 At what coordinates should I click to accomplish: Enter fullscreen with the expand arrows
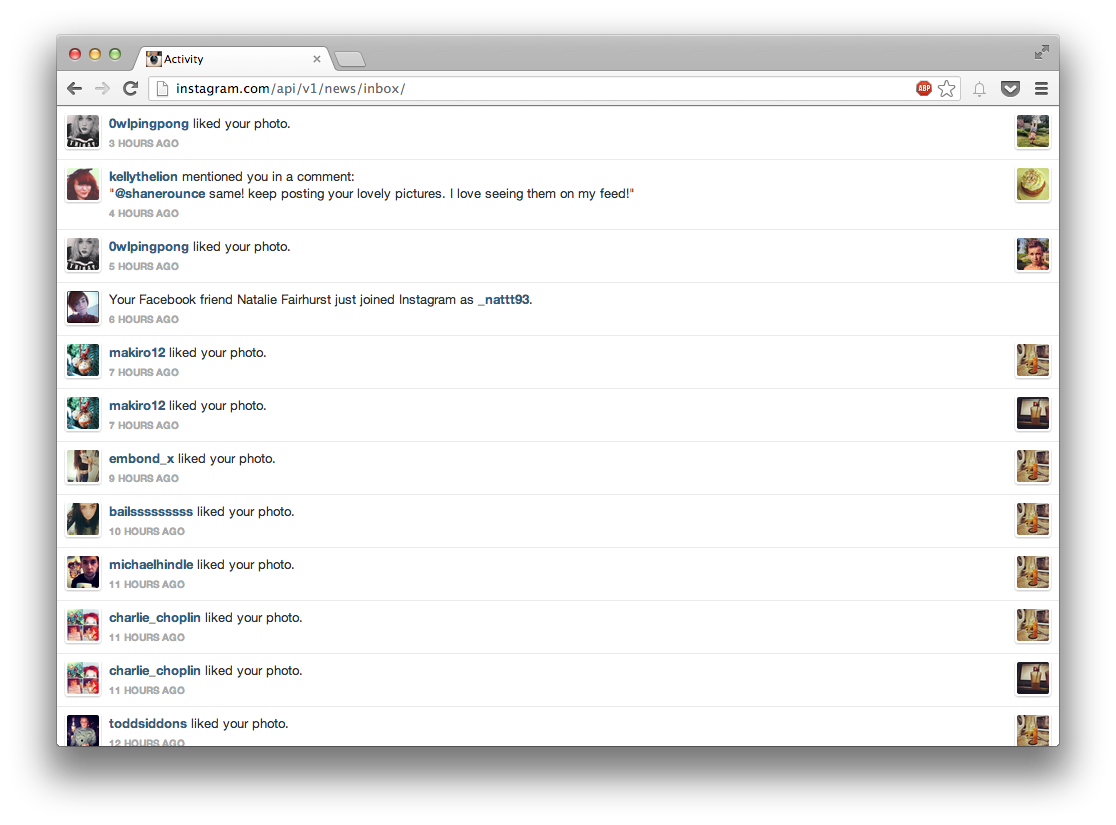coord(1041,52)
